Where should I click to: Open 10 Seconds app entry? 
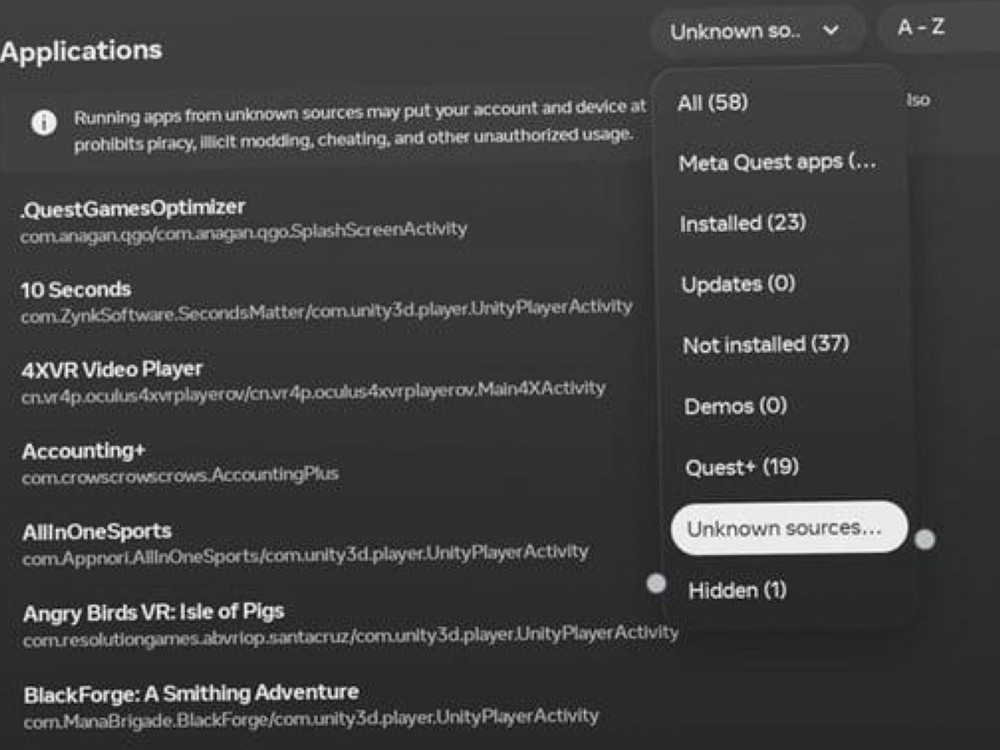click(x=76, y=289)
